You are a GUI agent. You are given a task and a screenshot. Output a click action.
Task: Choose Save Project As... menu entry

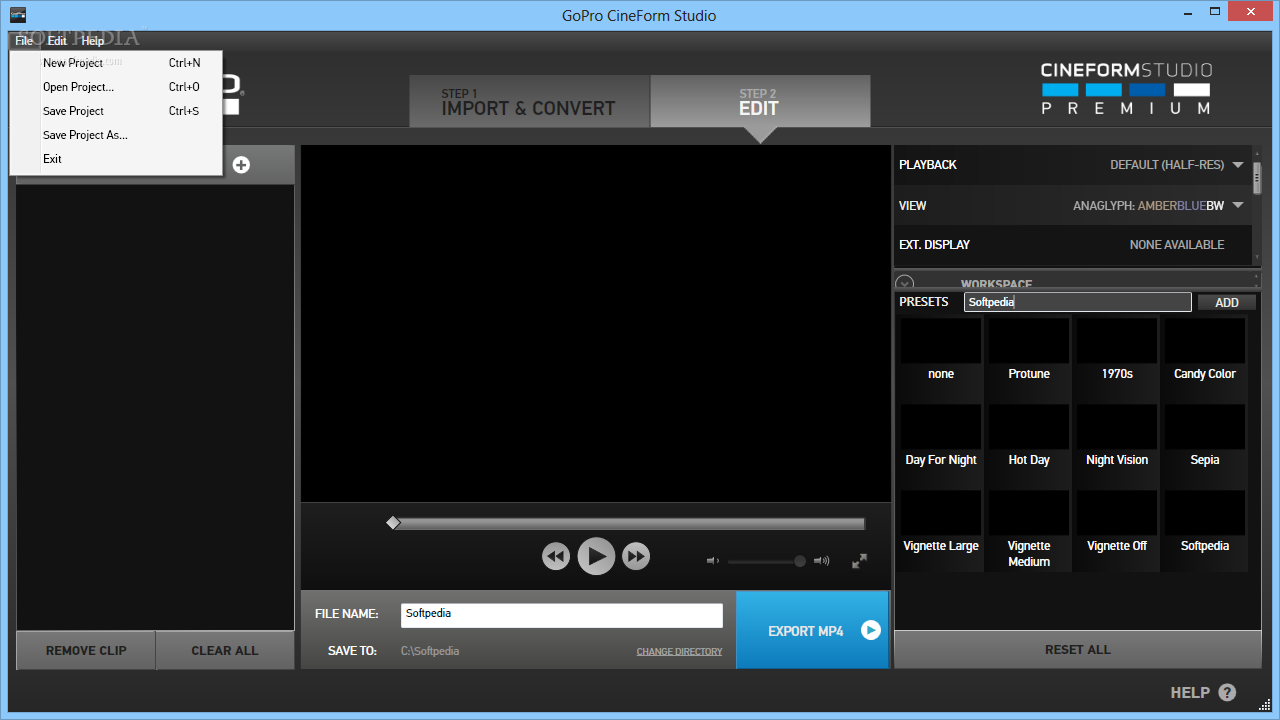116,135
